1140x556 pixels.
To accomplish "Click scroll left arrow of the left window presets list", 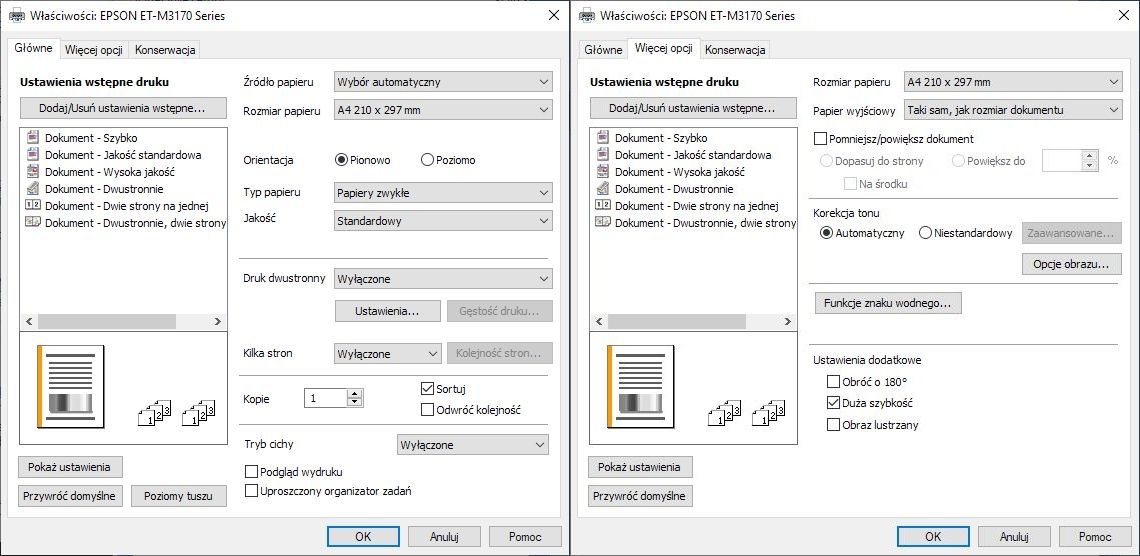I will point(30,321).
